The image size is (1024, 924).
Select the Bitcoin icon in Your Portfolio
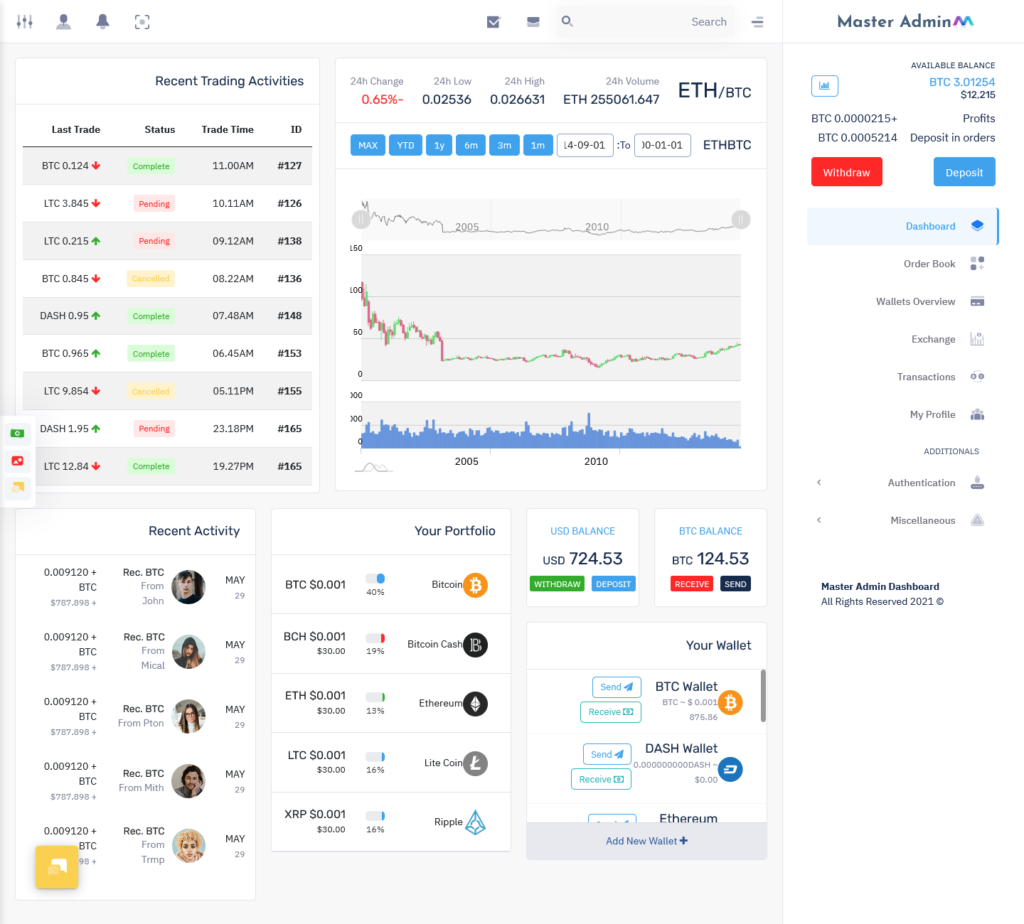point(475,585)
